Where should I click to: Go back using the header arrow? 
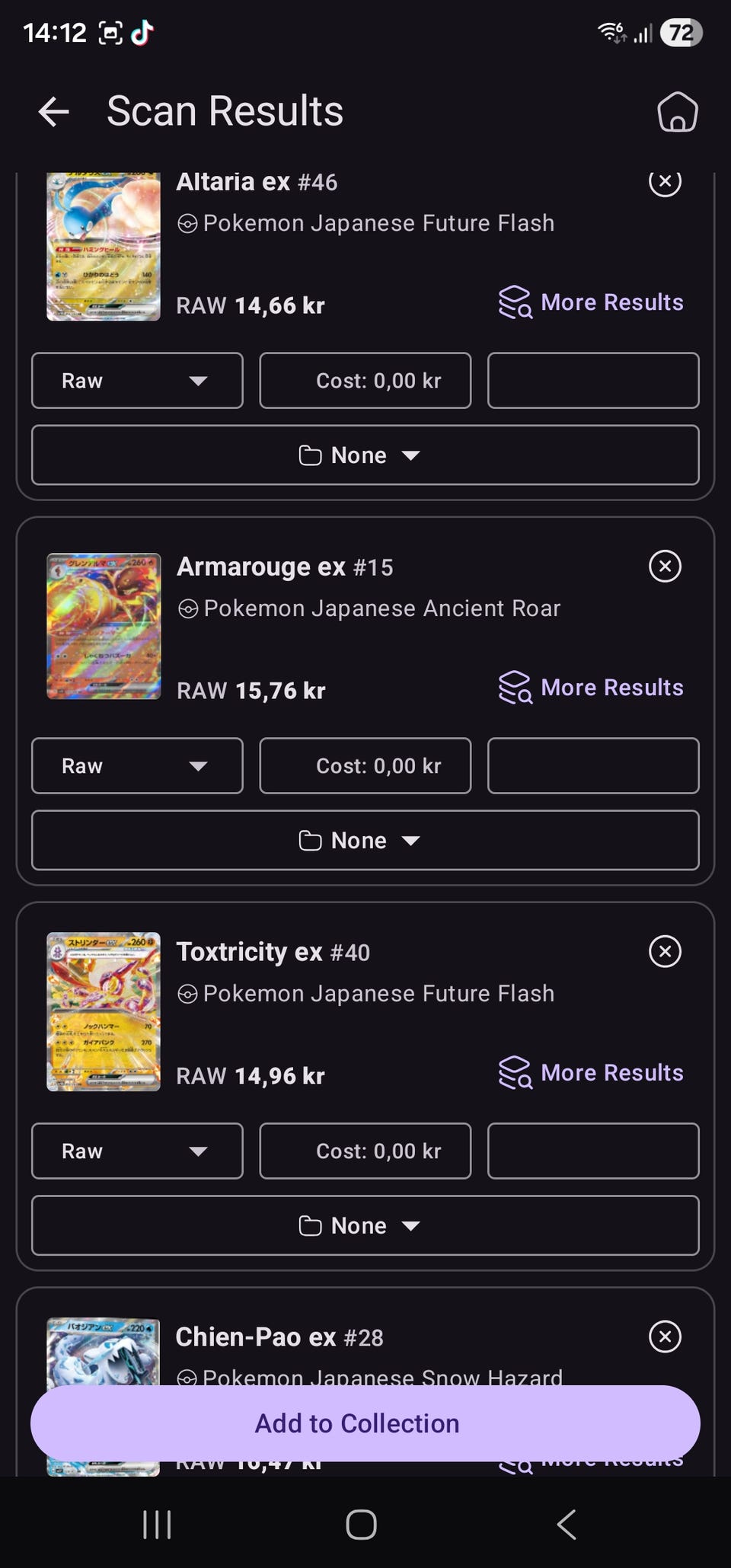click(x=54, y=112)
